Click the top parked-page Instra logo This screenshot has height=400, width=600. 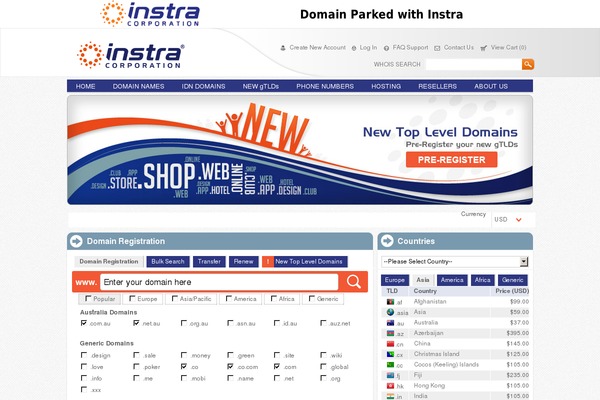150,14
